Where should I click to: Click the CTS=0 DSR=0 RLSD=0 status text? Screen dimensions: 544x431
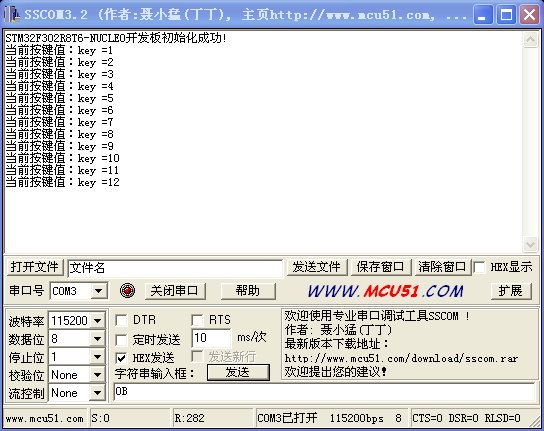(x=466, y=419)
